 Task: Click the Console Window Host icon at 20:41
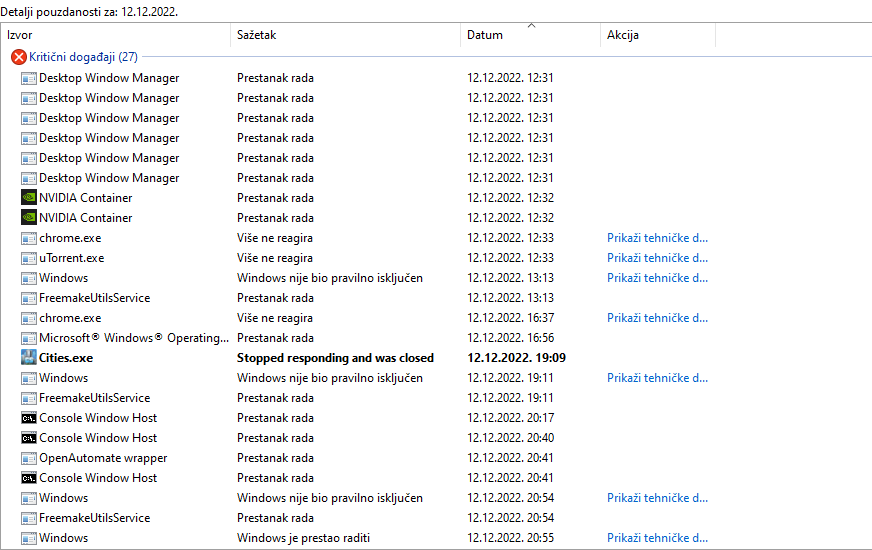pos(28,478)
